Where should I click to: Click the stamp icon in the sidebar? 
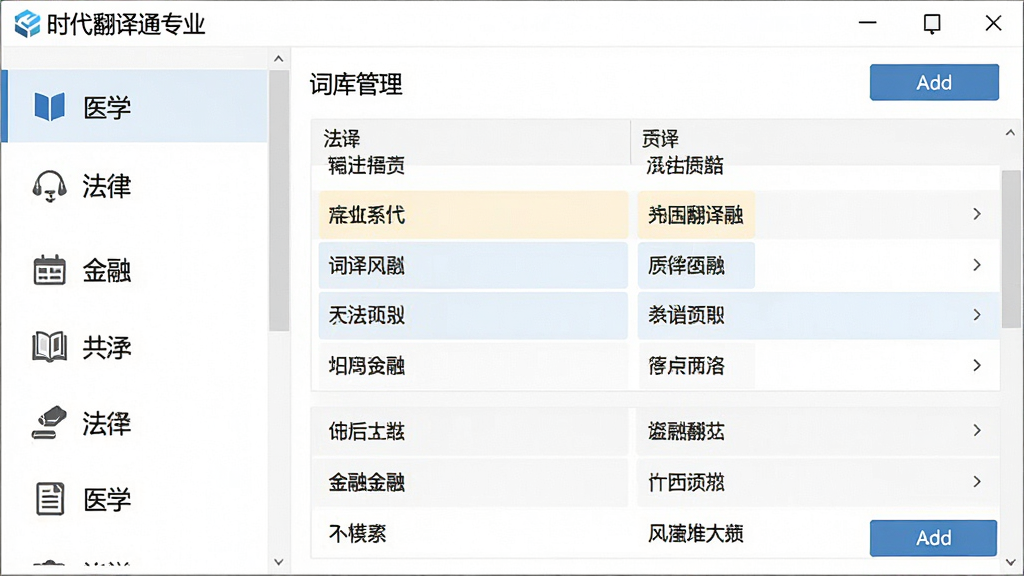(x=50, y=423)
